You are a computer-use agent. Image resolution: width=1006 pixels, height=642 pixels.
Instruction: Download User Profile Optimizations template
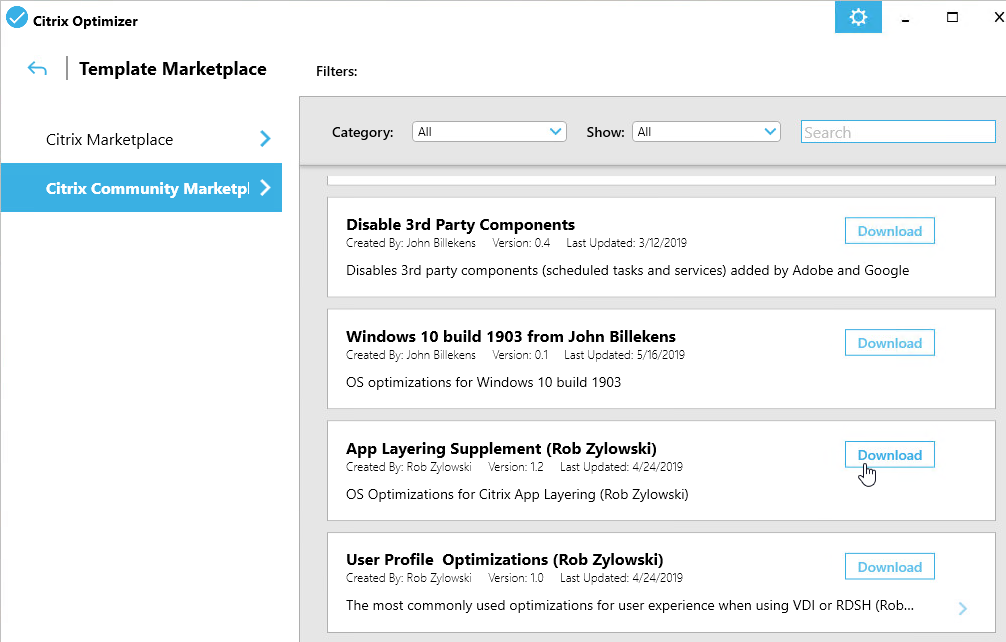pyautogui.click(x=889, y=567)
